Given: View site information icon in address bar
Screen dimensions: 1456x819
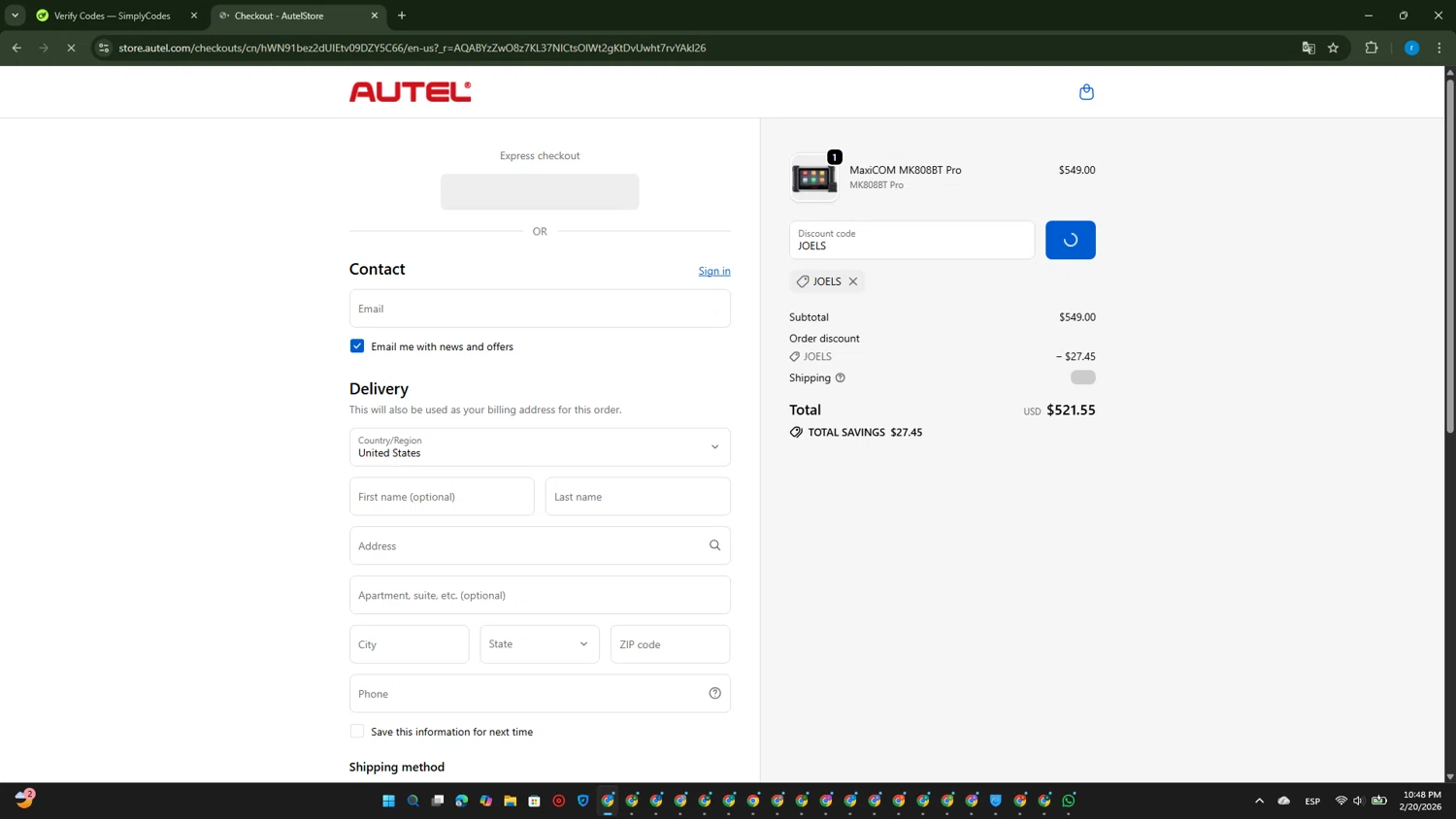Looking at the screenshot, I should point(104,48).
